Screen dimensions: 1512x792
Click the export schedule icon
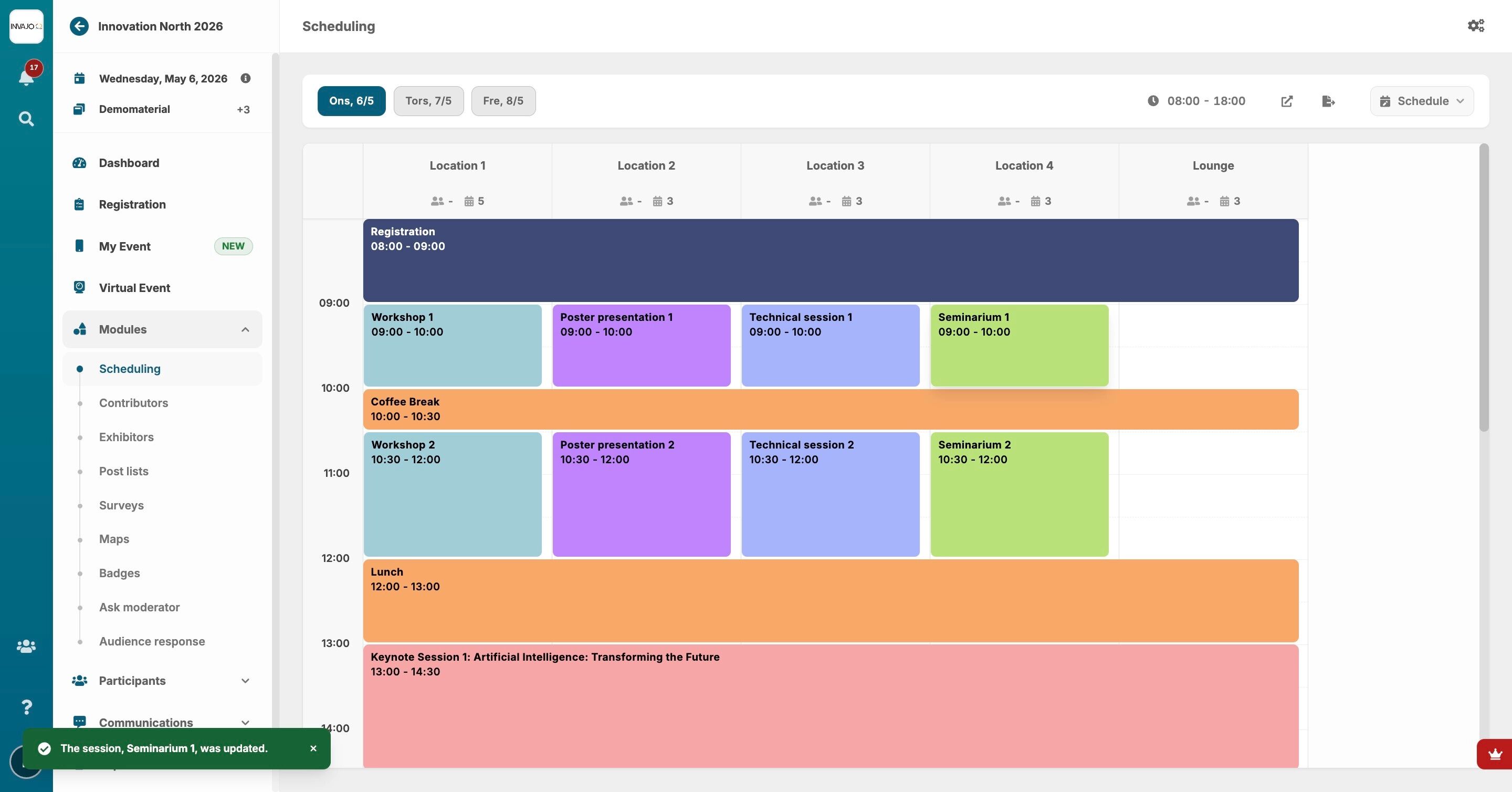pyautogui.click(x=1328, y=101)
